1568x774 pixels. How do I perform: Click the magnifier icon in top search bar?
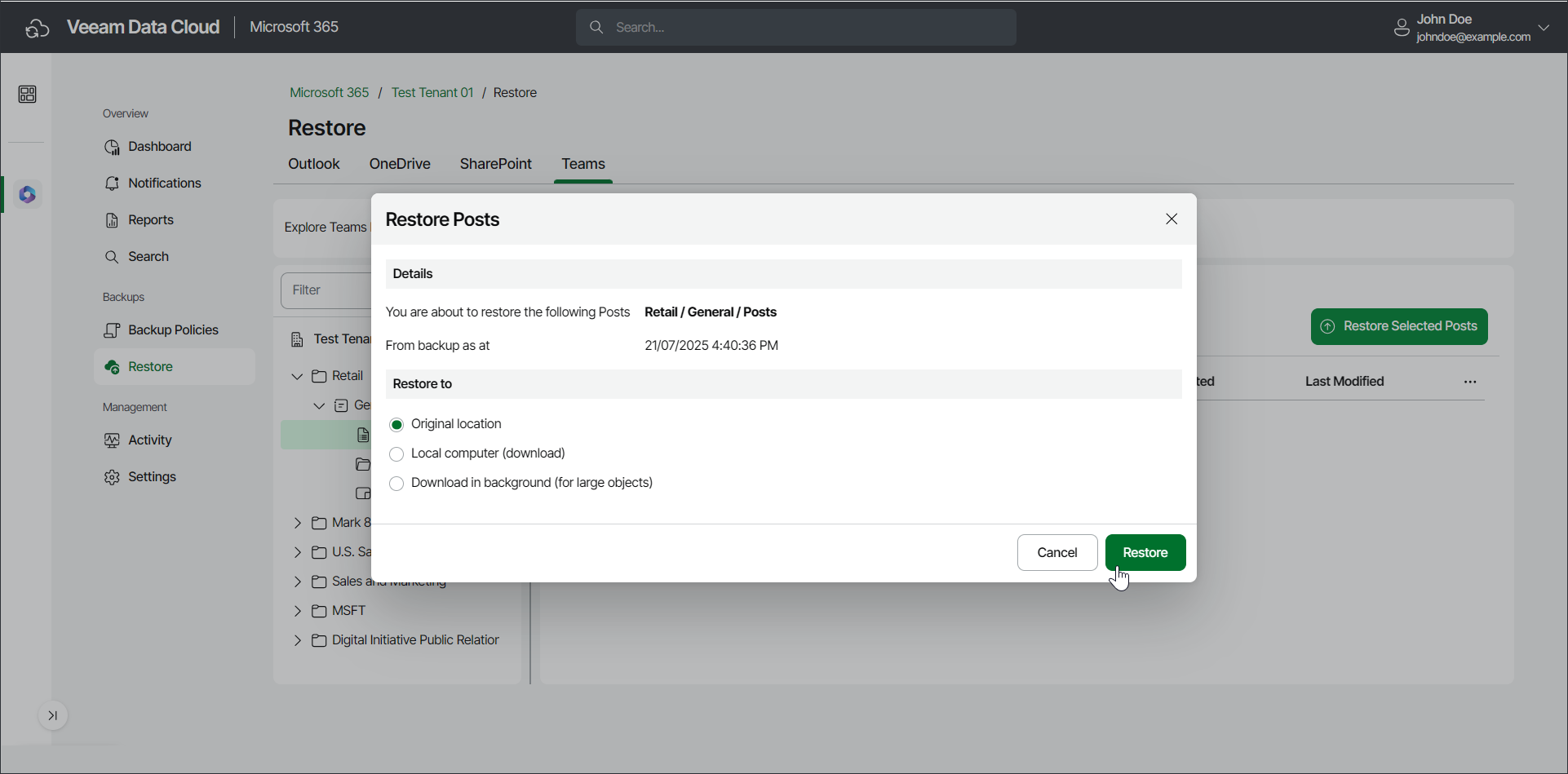596,27
